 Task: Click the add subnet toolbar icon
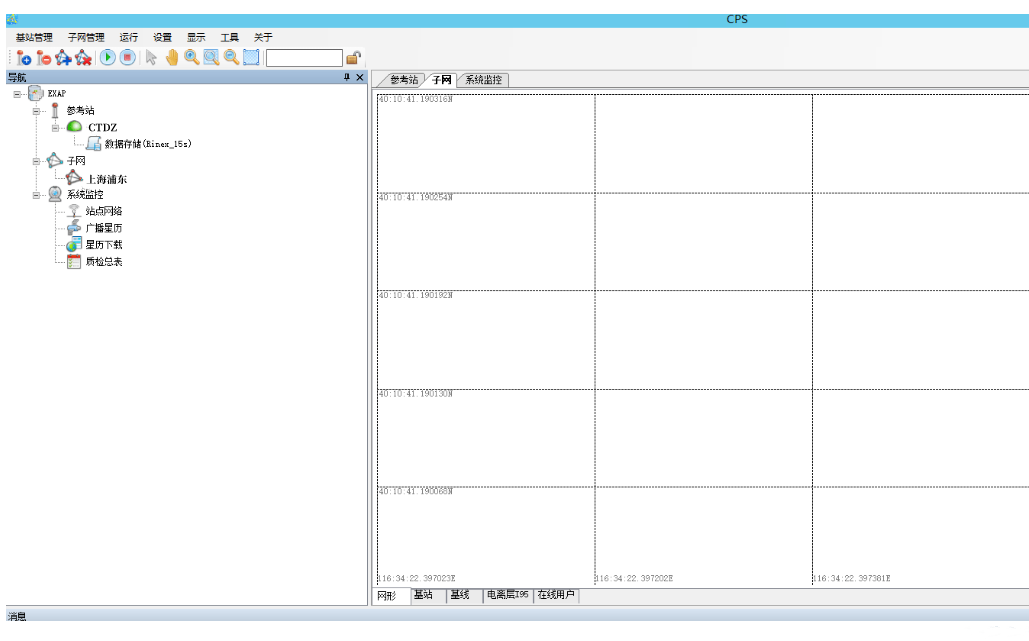pos(64,58)
